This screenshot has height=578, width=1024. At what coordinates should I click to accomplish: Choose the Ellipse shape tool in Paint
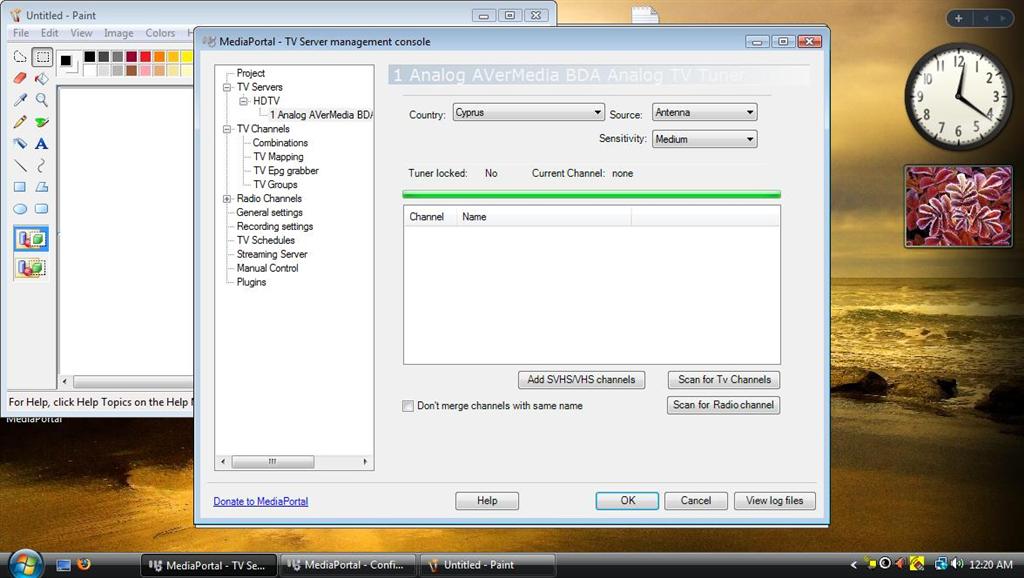click(x=20, y=209)
